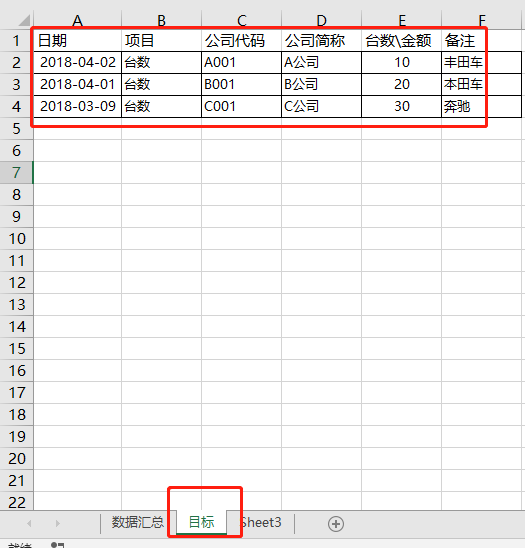525x548 pixels.
Task: Click the cell containing 2018-04-02
Action: (78, 63)
